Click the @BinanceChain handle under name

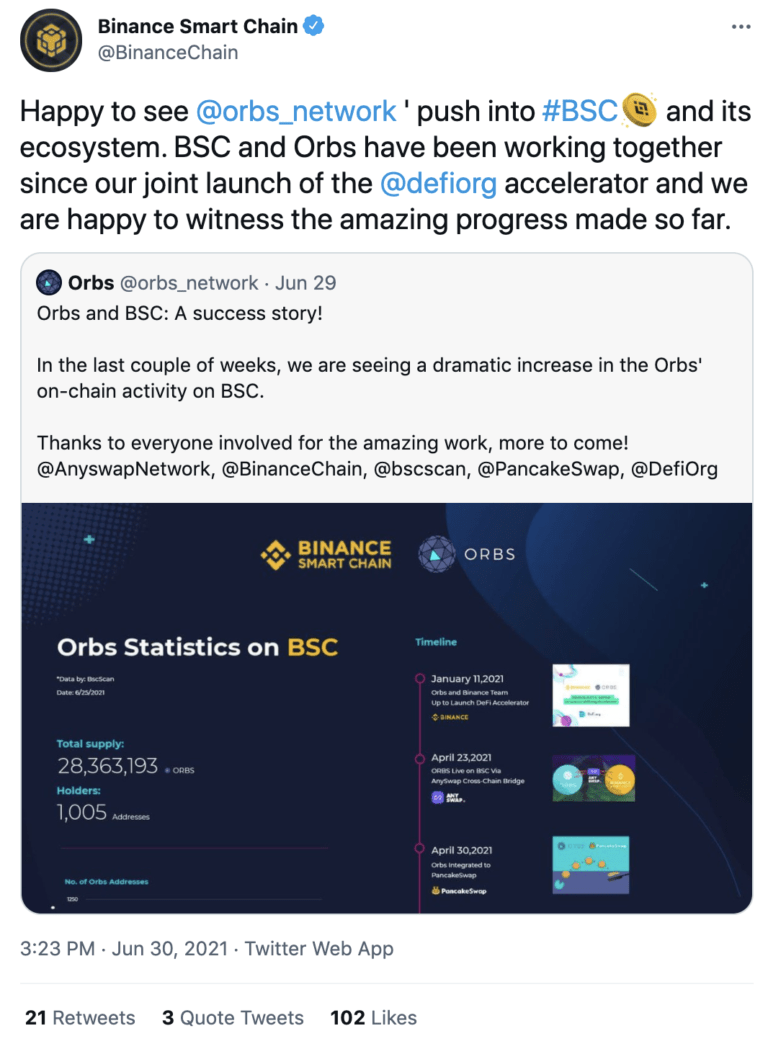click(168, 52)
